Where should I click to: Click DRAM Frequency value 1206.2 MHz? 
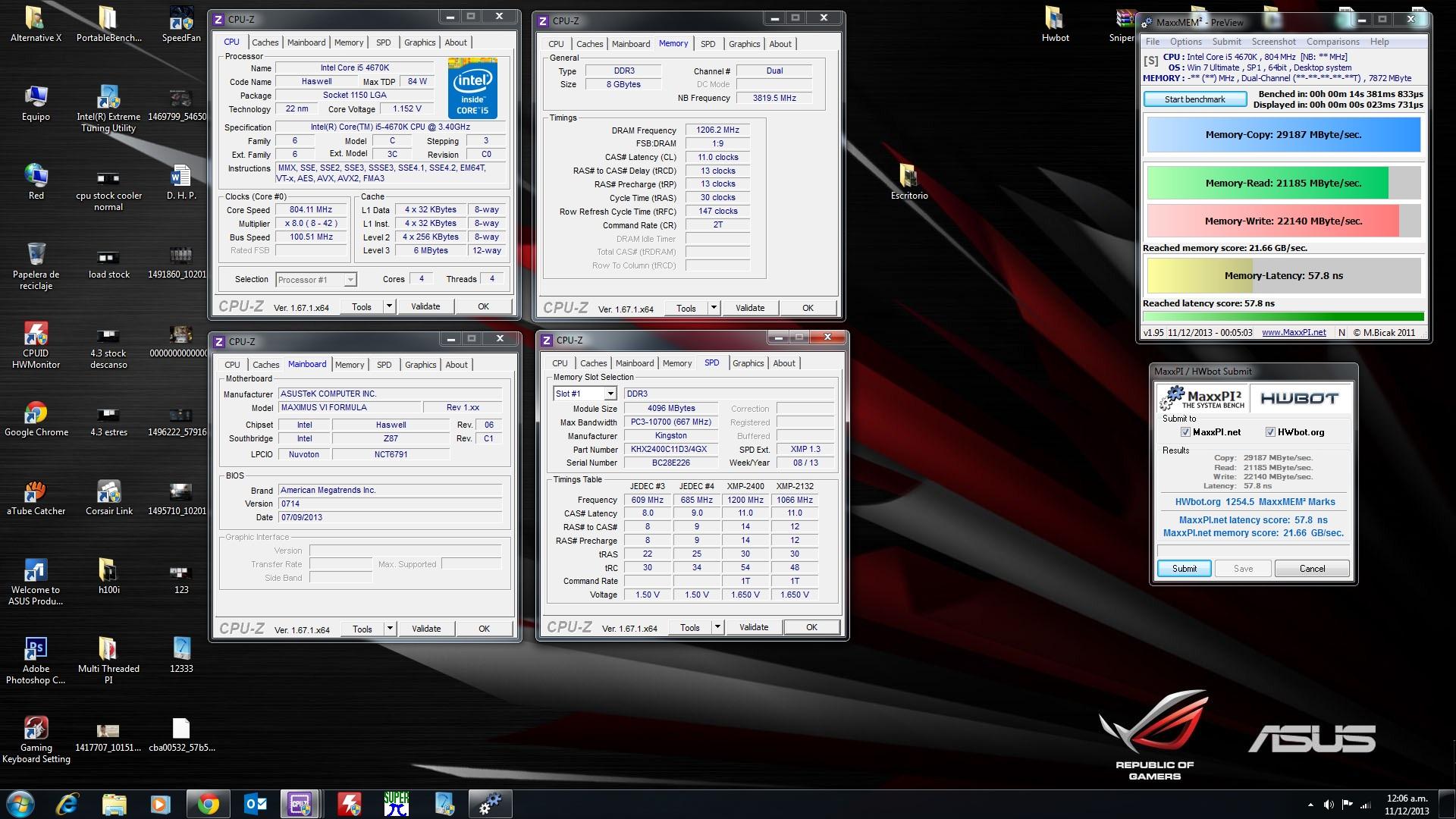[717, 130]
